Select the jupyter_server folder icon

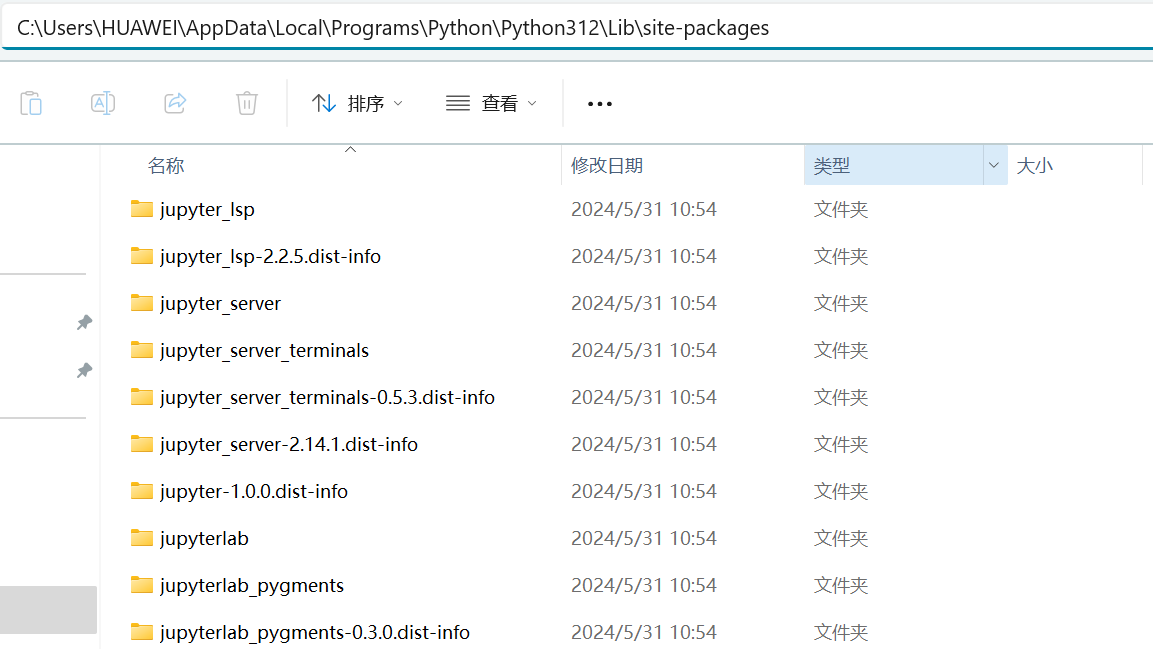tap(142, 303)
